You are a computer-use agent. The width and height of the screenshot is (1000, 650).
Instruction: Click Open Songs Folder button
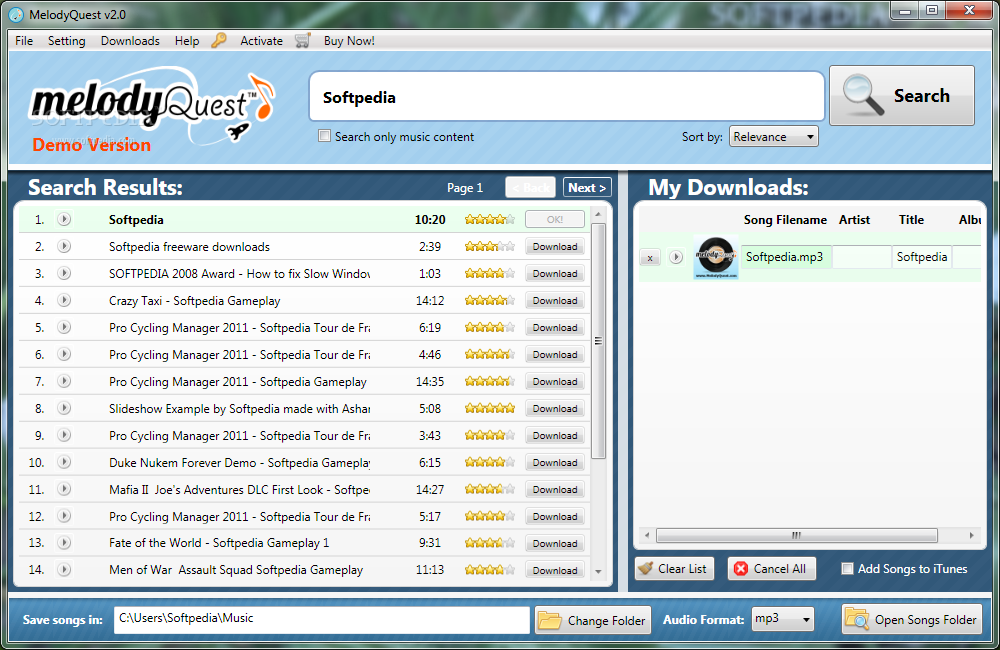[x=912, y=619]
